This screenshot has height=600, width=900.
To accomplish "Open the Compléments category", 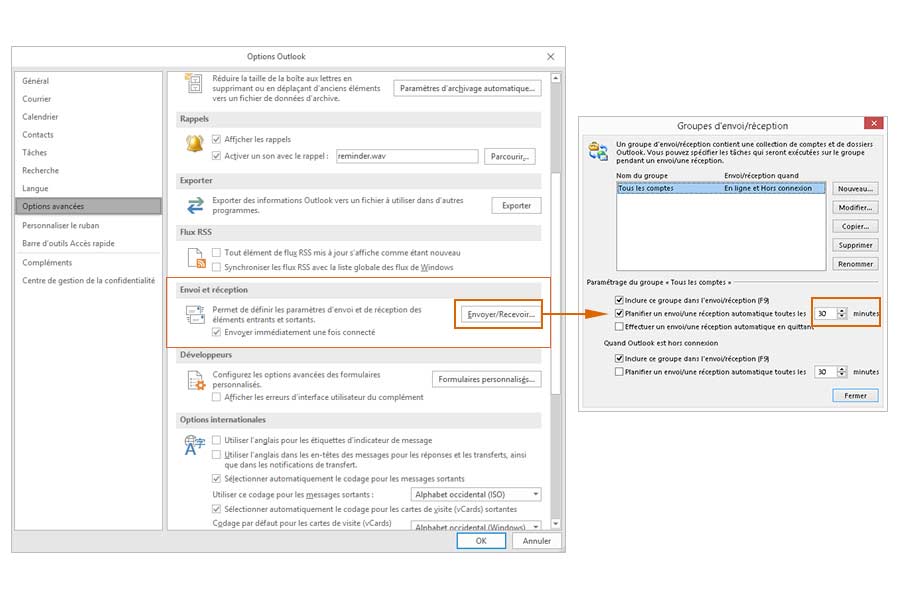I will pos(88,262).
